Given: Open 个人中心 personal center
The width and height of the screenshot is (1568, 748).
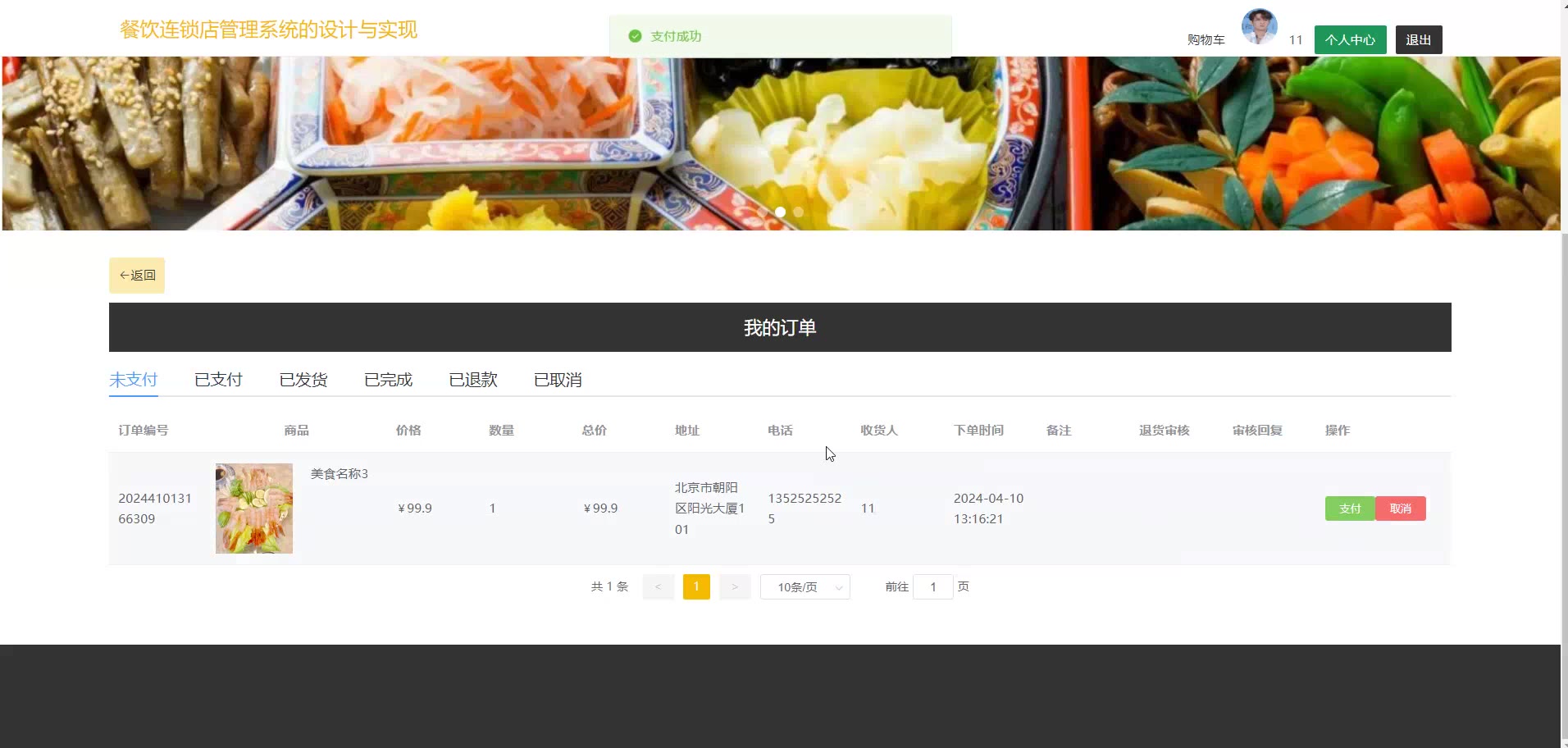Looking at the screenshot, I should [x=1350, y=39].
